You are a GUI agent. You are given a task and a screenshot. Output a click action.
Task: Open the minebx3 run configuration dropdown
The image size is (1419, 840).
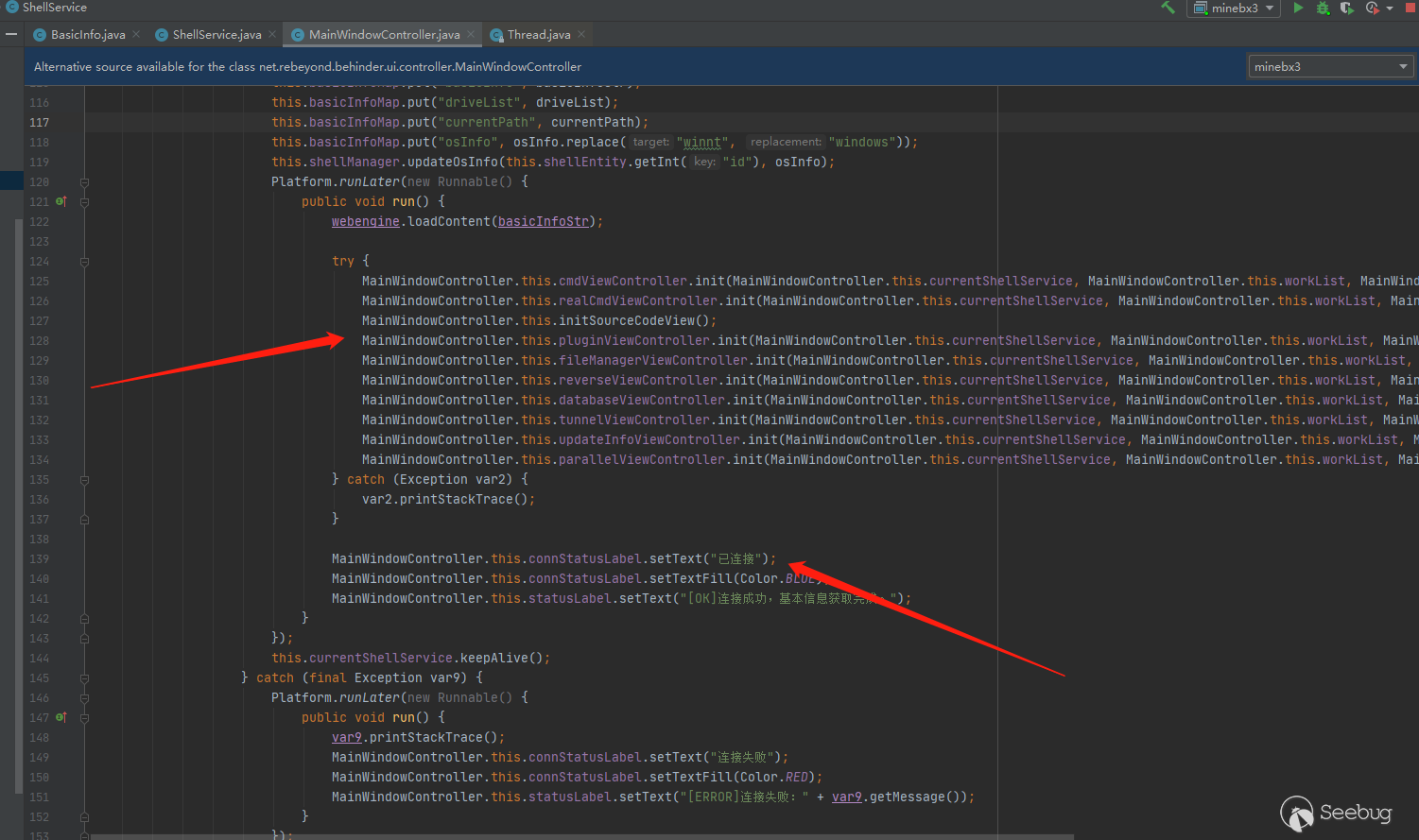1234,8
